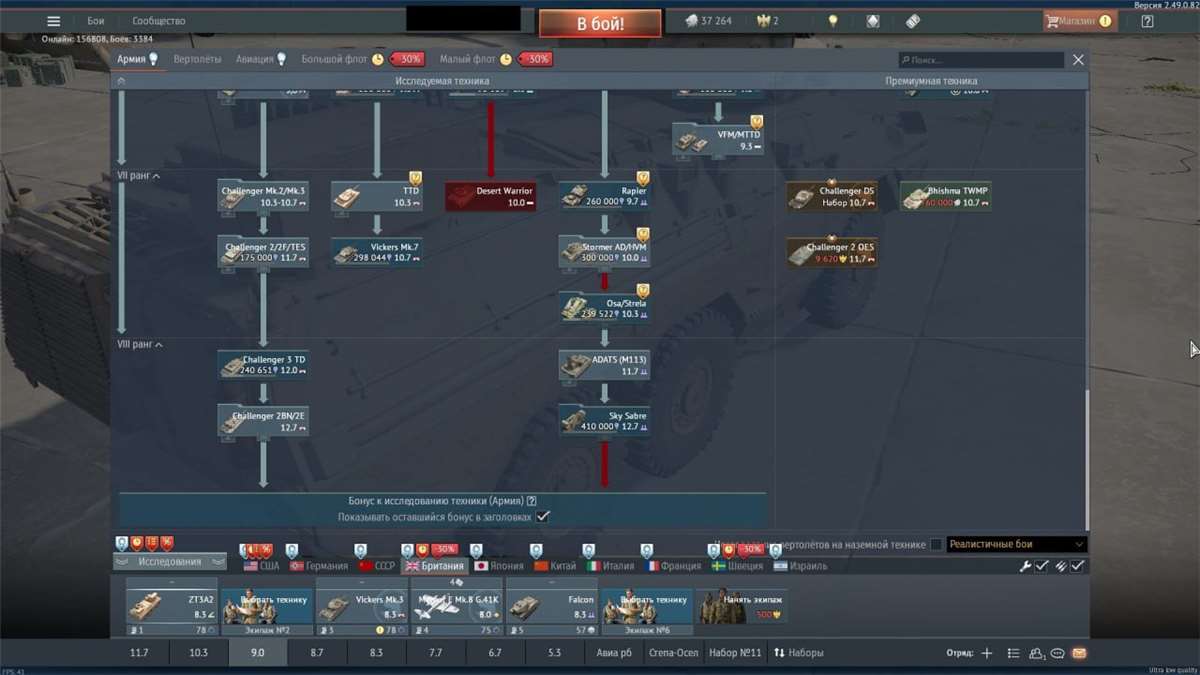
Task: Open the Реалистичные бои game mode dropdown
Action: point(1013,543)
